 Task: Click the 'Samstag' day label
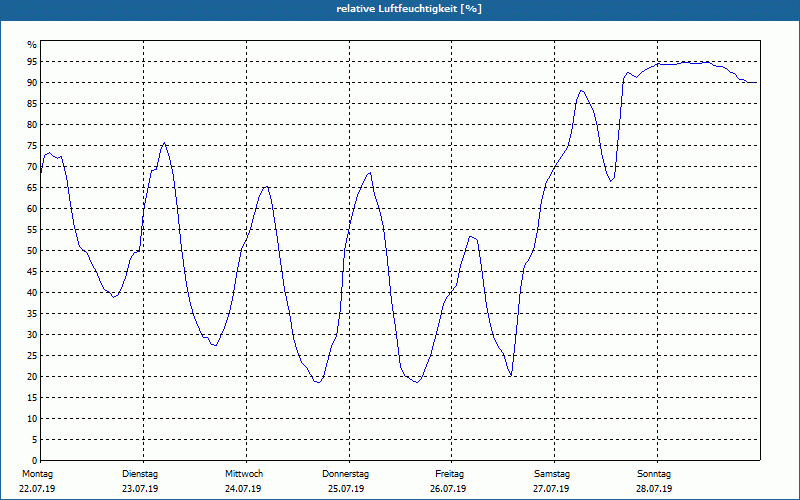coord(552,474)
